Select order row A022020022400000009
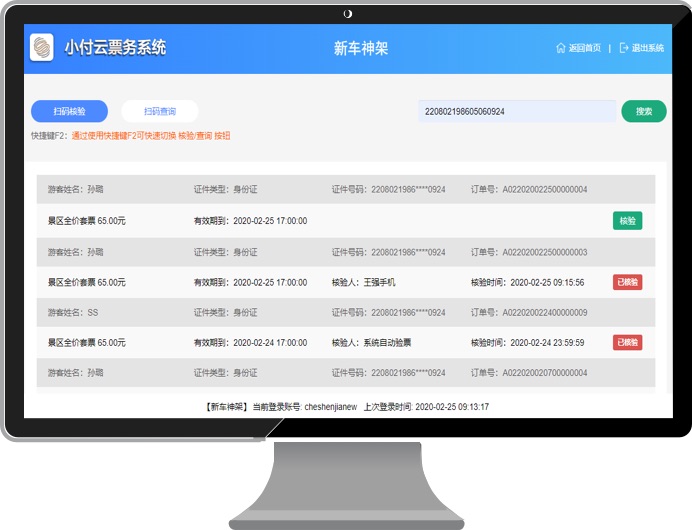 pyautogui.click(x=345, y=313)
